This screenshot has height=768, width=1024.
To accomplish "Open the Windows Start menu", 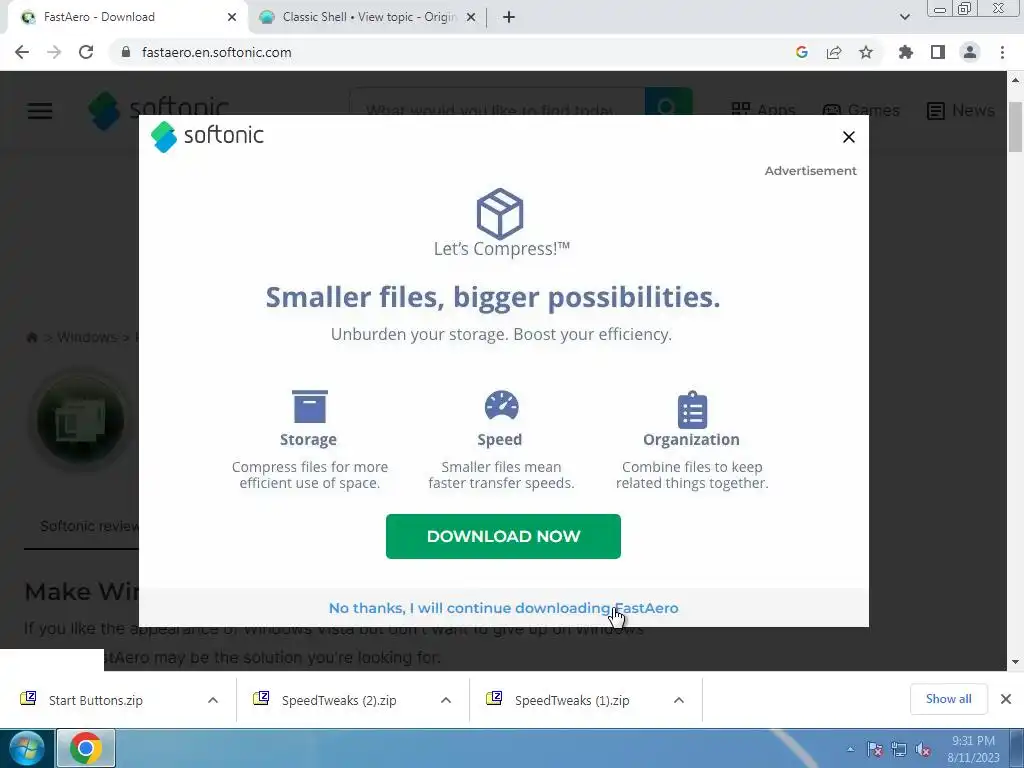I will coord(26,748).
